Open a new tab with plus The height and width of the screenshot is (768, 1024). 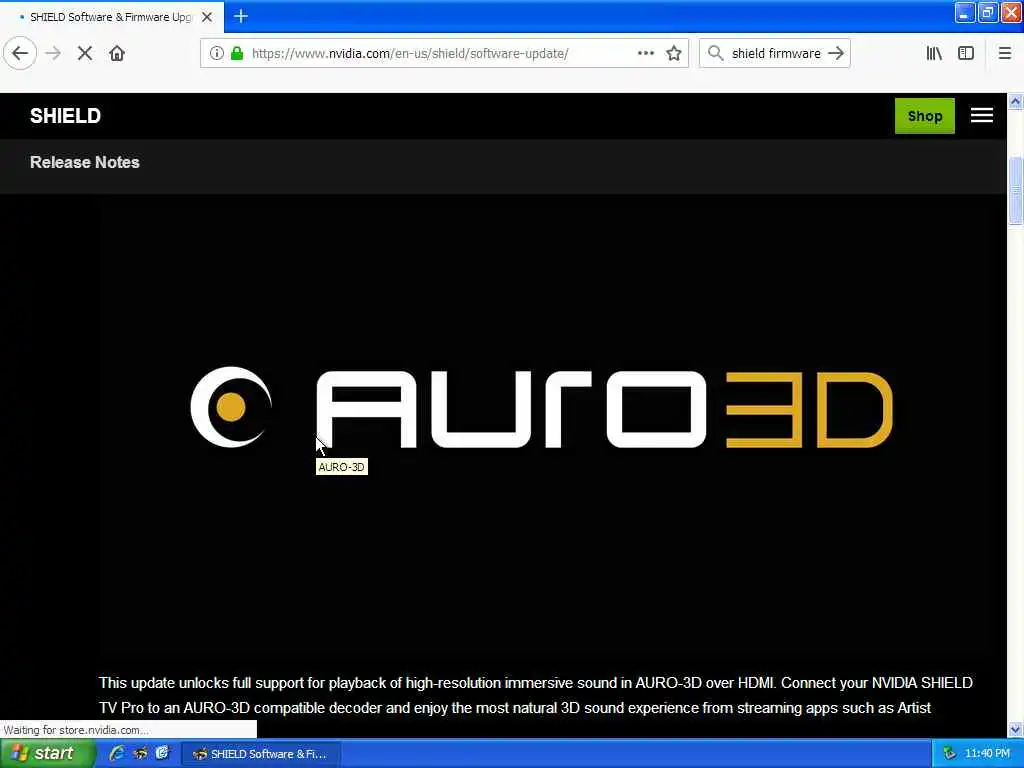point(240,16)
